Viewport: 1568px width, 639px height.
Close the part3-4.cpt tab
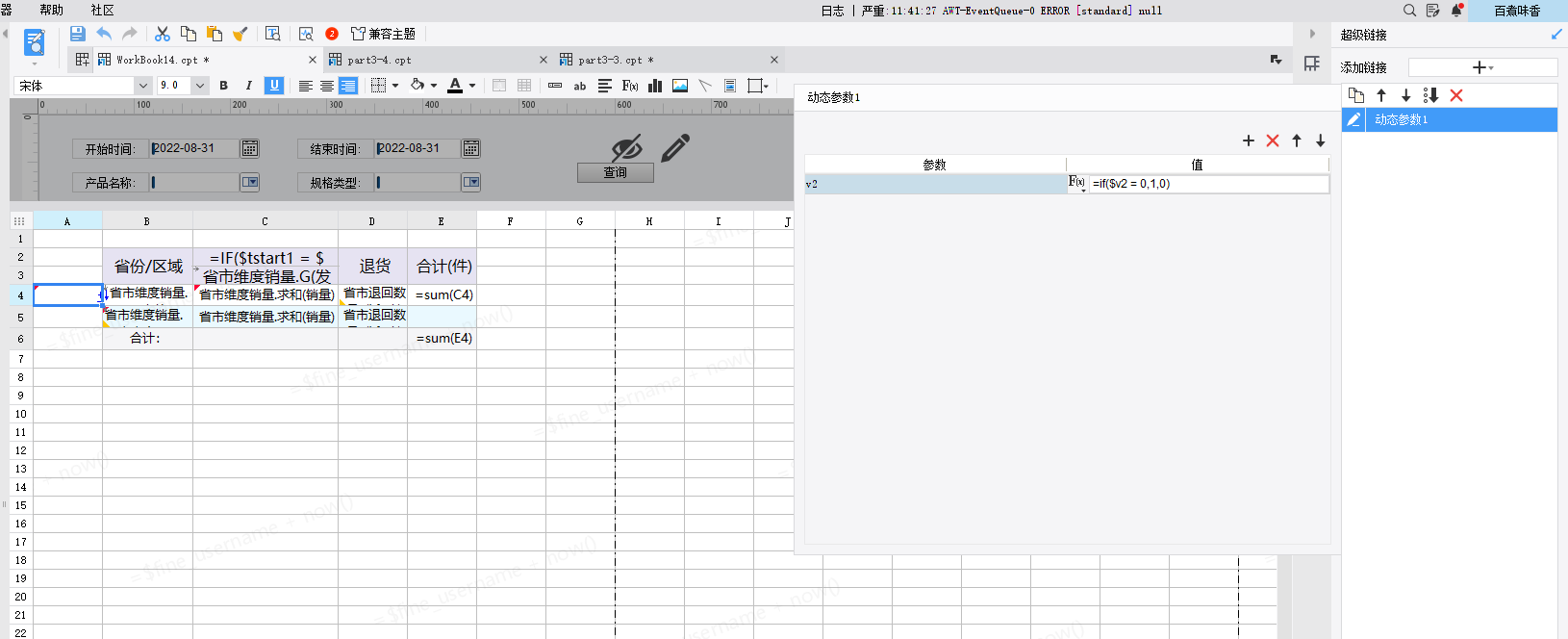click(x=544, y=60)
